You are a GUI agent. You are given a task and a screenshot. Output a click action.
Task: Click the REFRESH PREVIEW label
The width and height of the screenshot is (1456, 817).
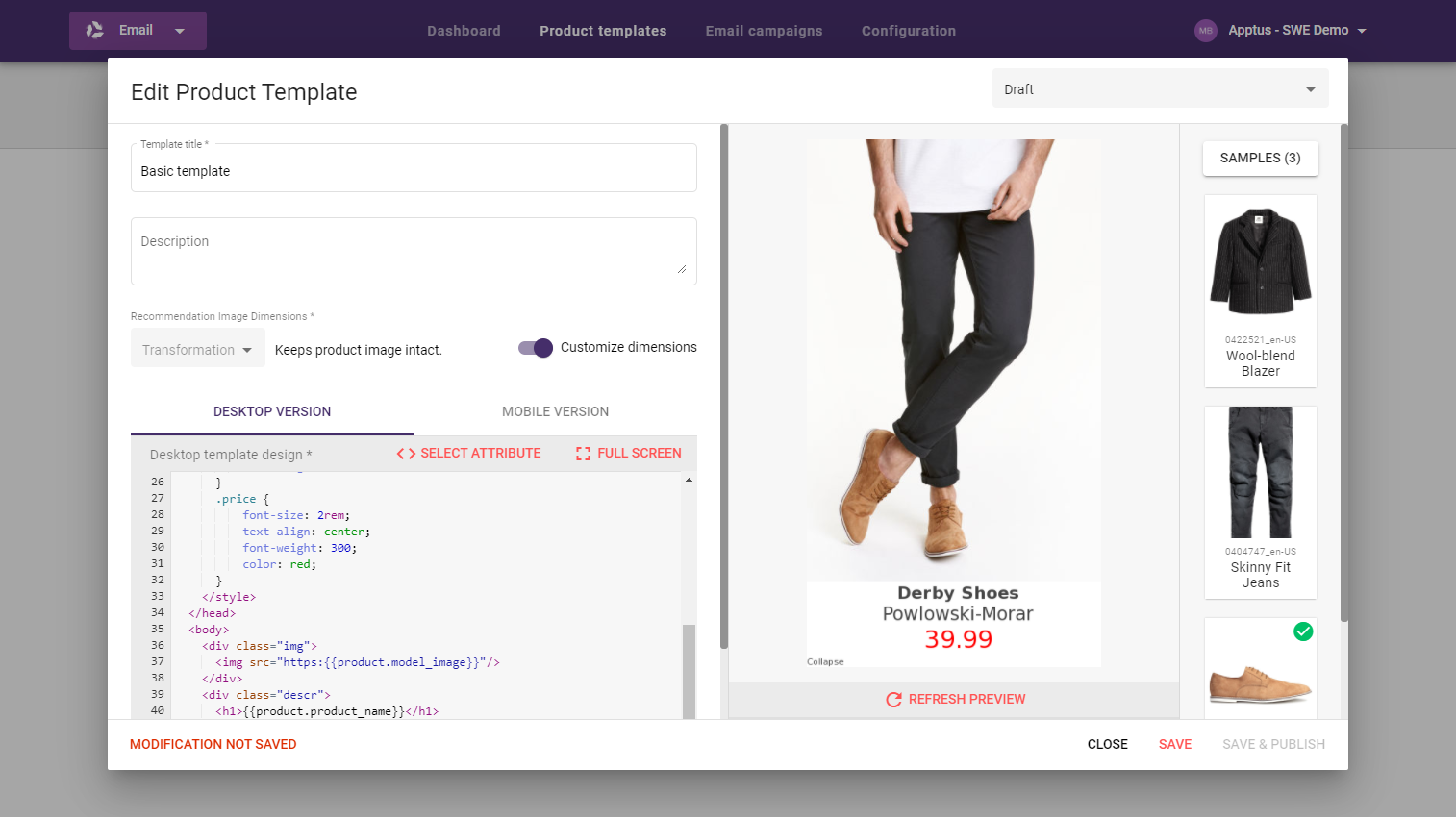[966, 699]
